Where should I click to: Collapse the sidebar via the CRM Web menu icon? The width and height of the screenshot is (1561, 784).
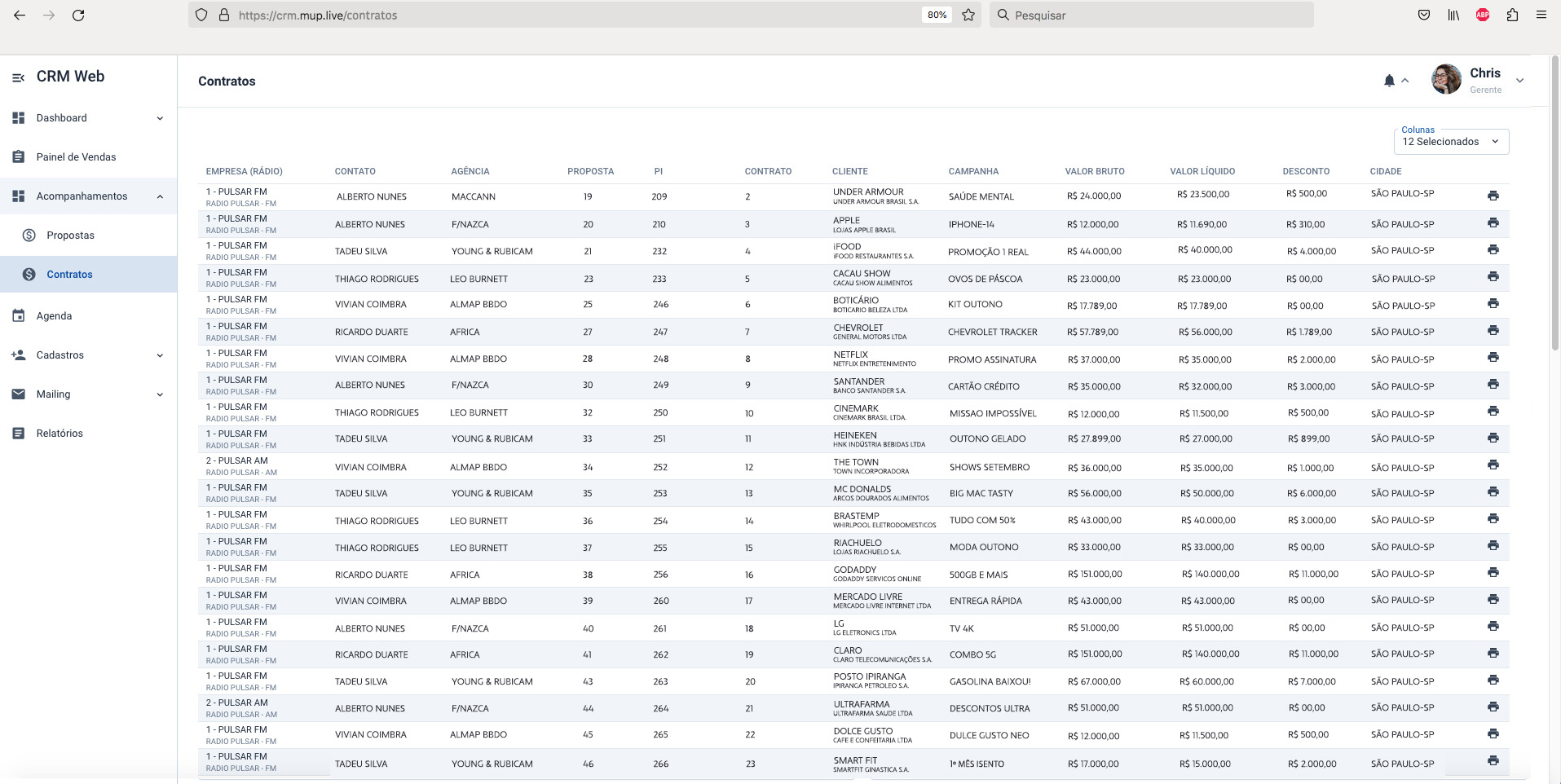tap(18, 77)
